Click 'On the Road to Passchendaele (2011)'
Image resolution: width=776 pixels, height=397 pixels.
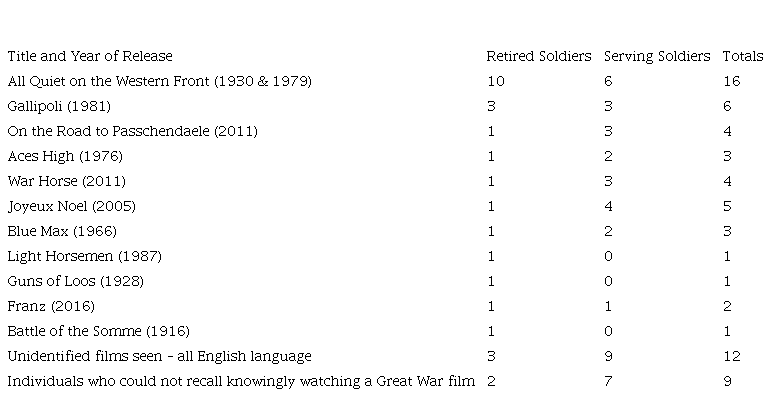pos(133,131)
